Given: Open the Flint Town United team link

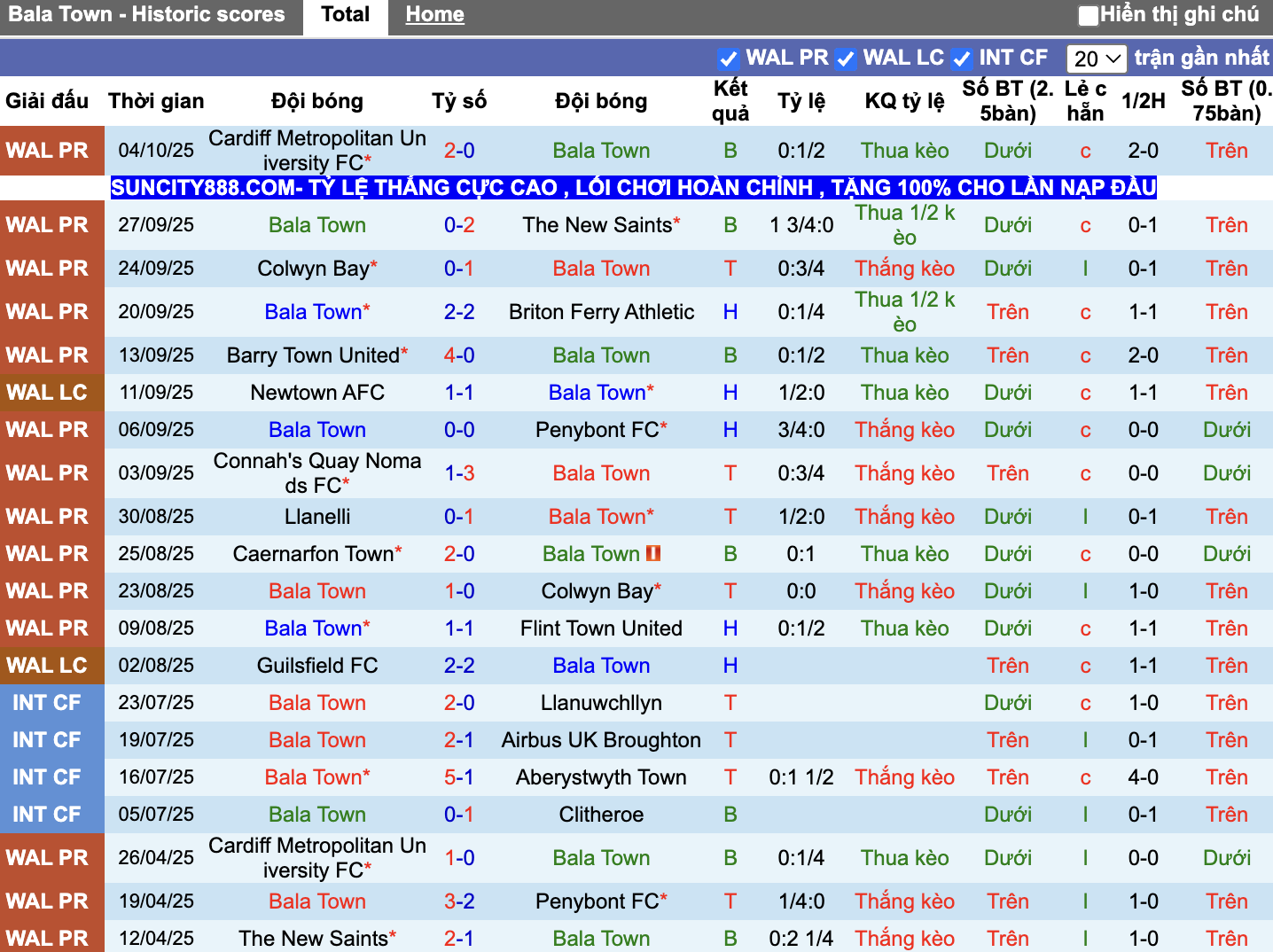Looking at the screenshot, I should (x=601, y=628).
